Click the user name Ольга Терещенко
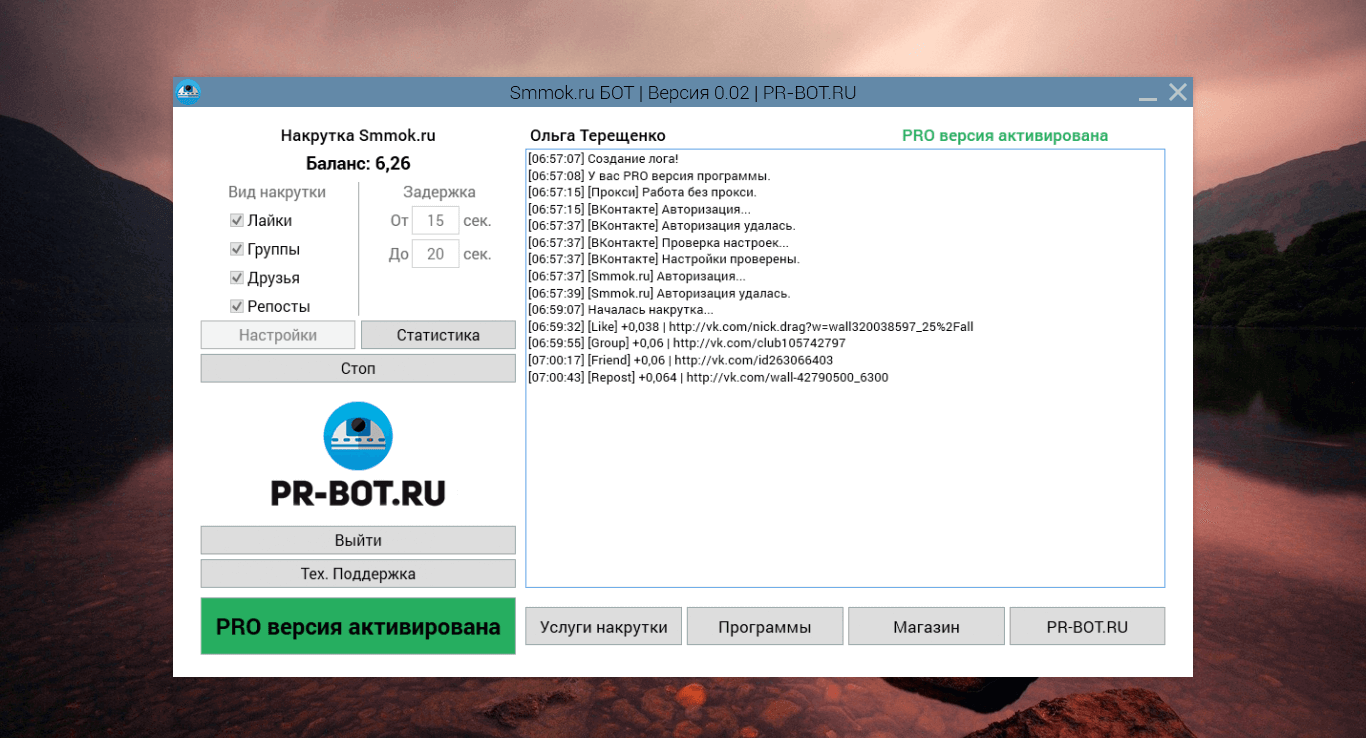The image size is (1366, 738). pyautogui.click(x=598, y=136)
